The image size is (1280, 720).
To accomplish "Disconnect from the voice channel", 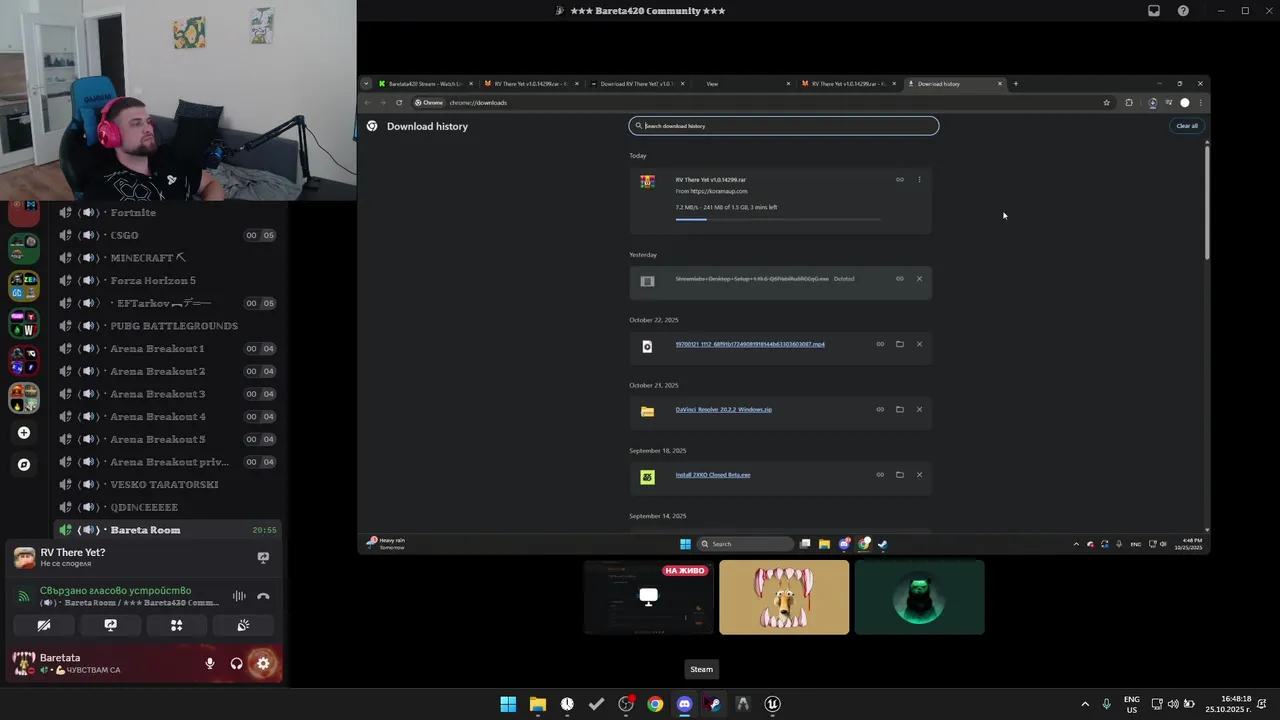I will 263,596.
